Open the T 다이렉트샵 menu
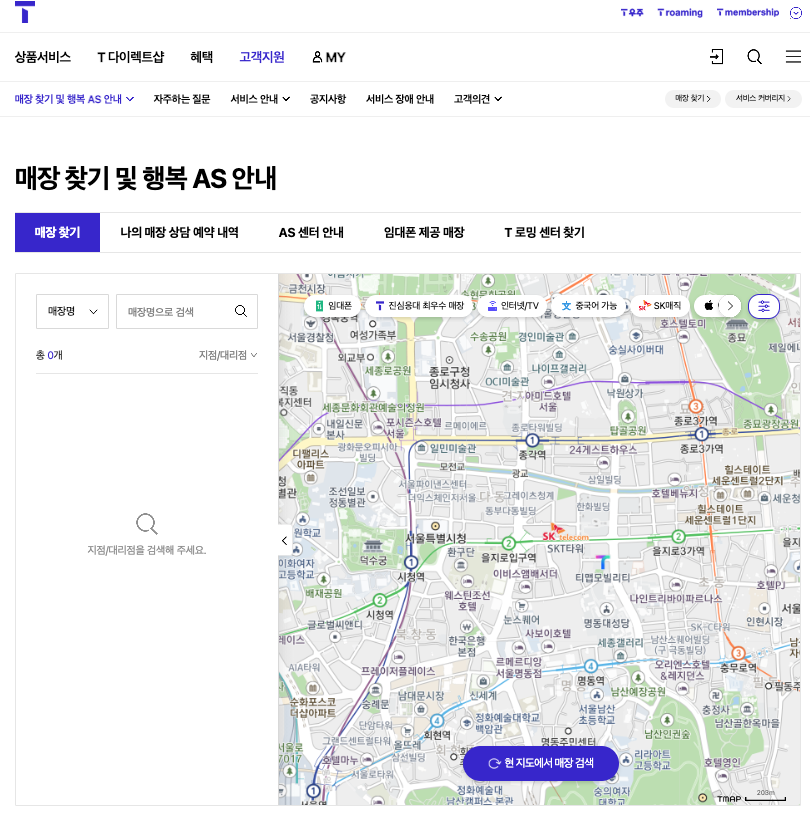Viewport: 810px width, 818px height. point(131,57)
